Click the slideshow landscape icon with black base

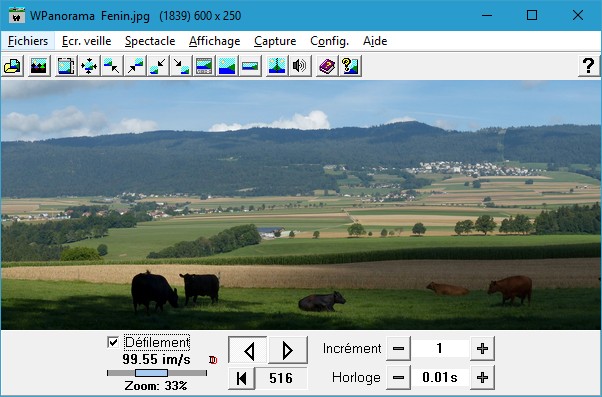39,66
